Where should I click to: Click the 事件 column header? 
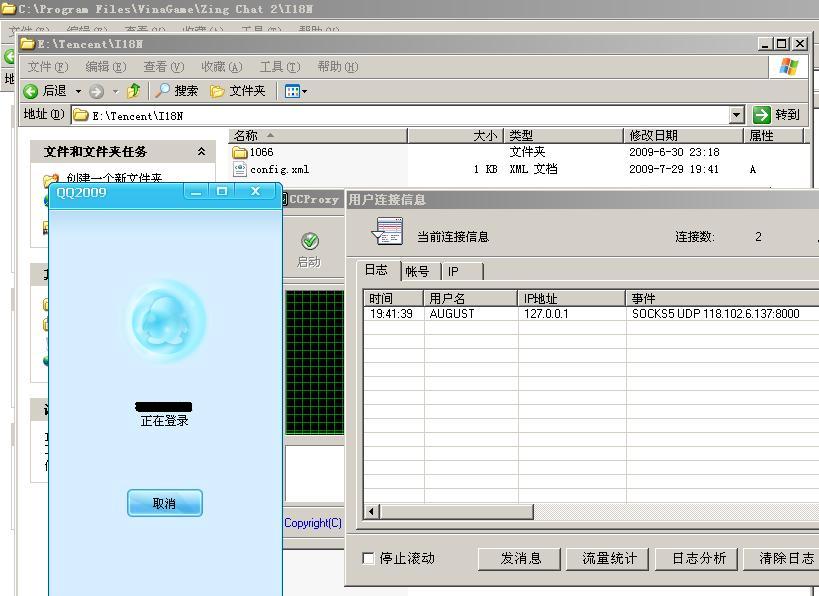(x=722, y=298)
